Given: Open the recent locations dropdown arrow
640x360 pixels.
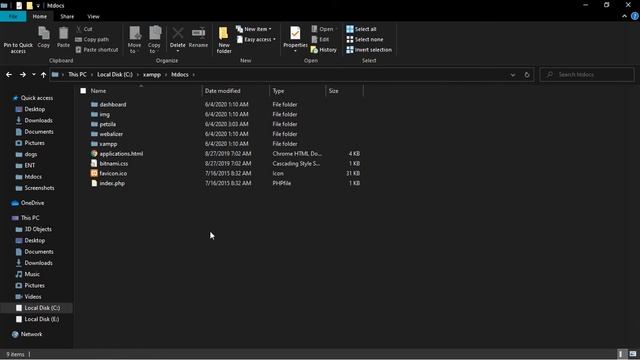Looking at the screenshot, I should point(33,75).
